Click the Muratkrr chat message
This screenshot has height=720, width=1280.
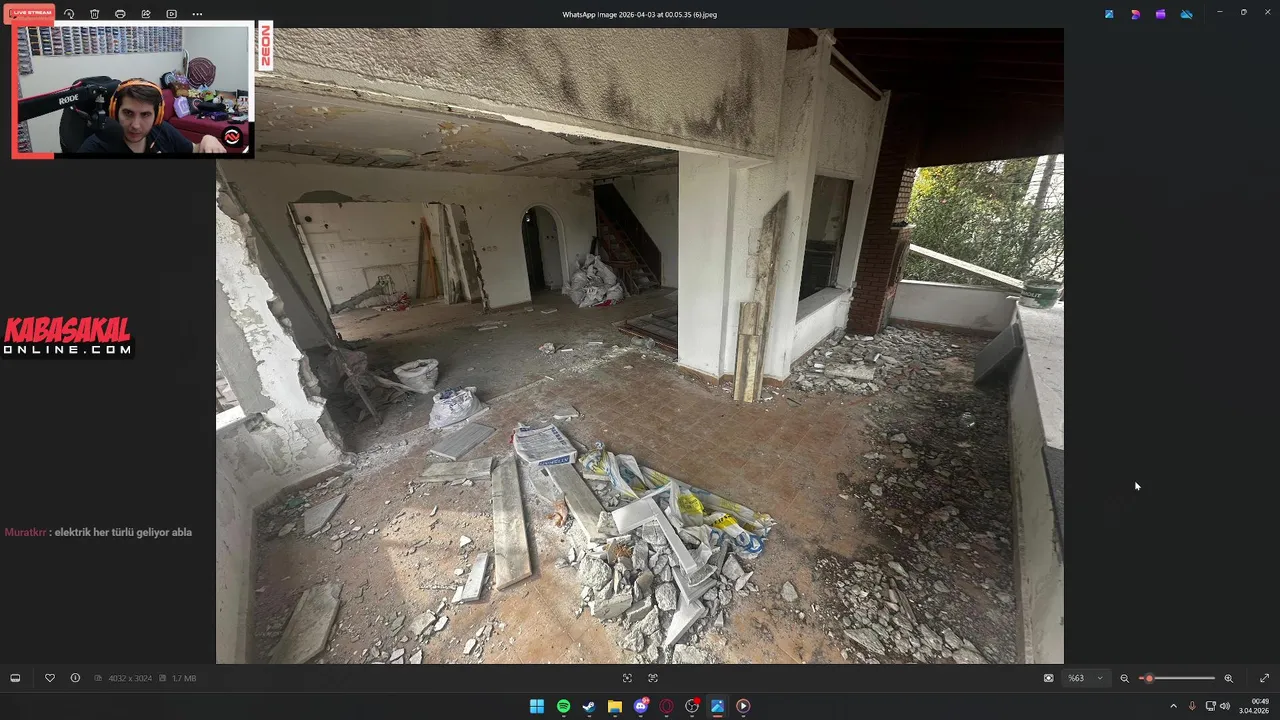(x=98, y=532)
